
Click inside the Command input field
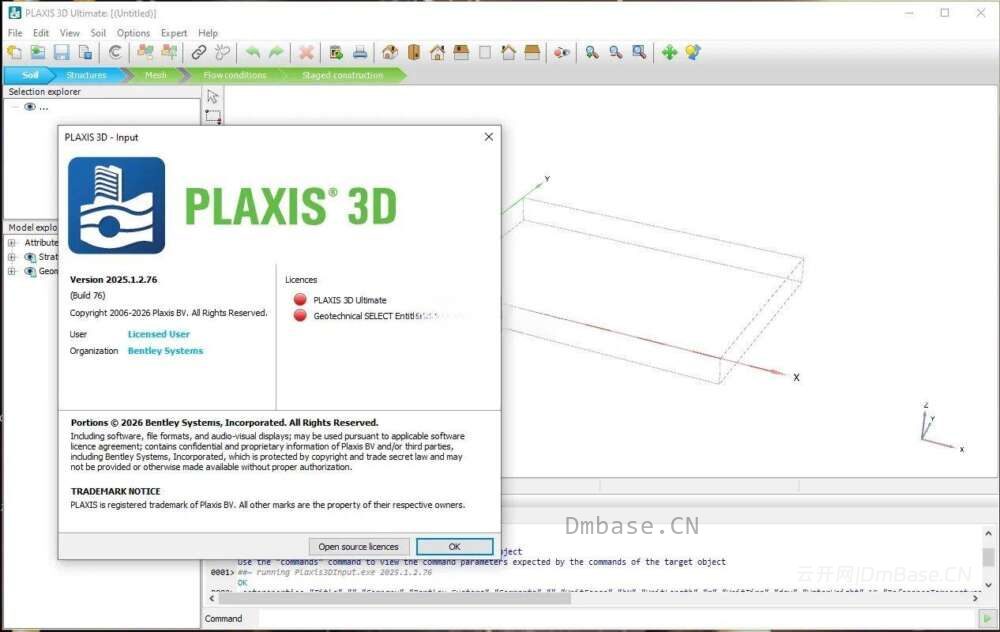pos(617,618)
